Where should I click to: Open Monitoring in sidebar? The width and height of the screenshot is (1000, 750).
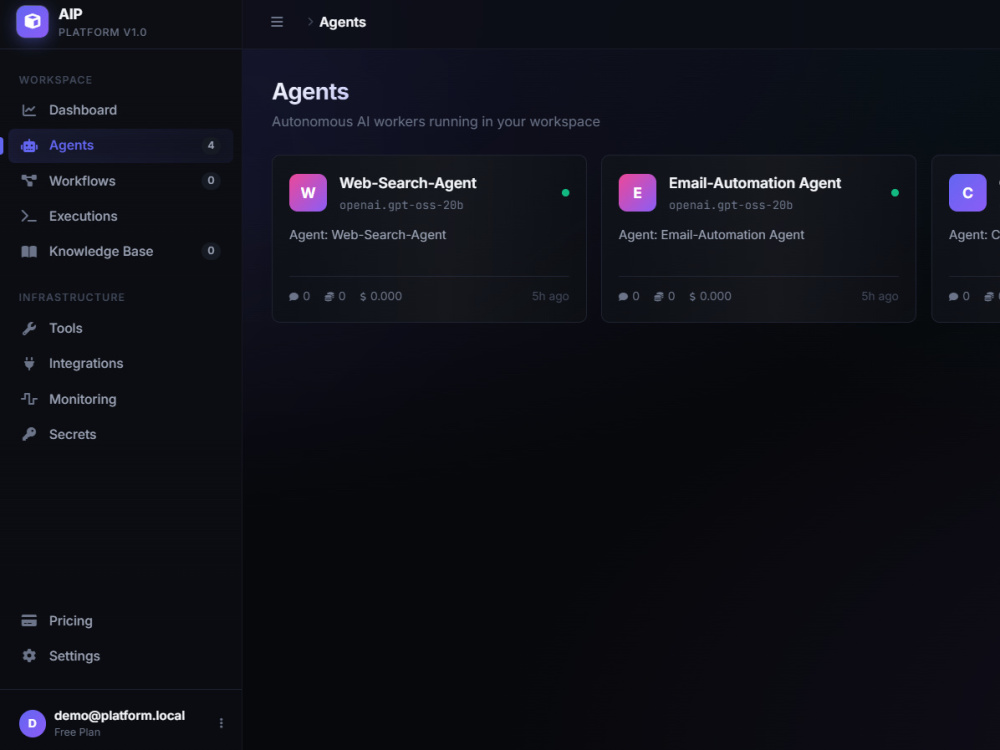pos(121,399)
